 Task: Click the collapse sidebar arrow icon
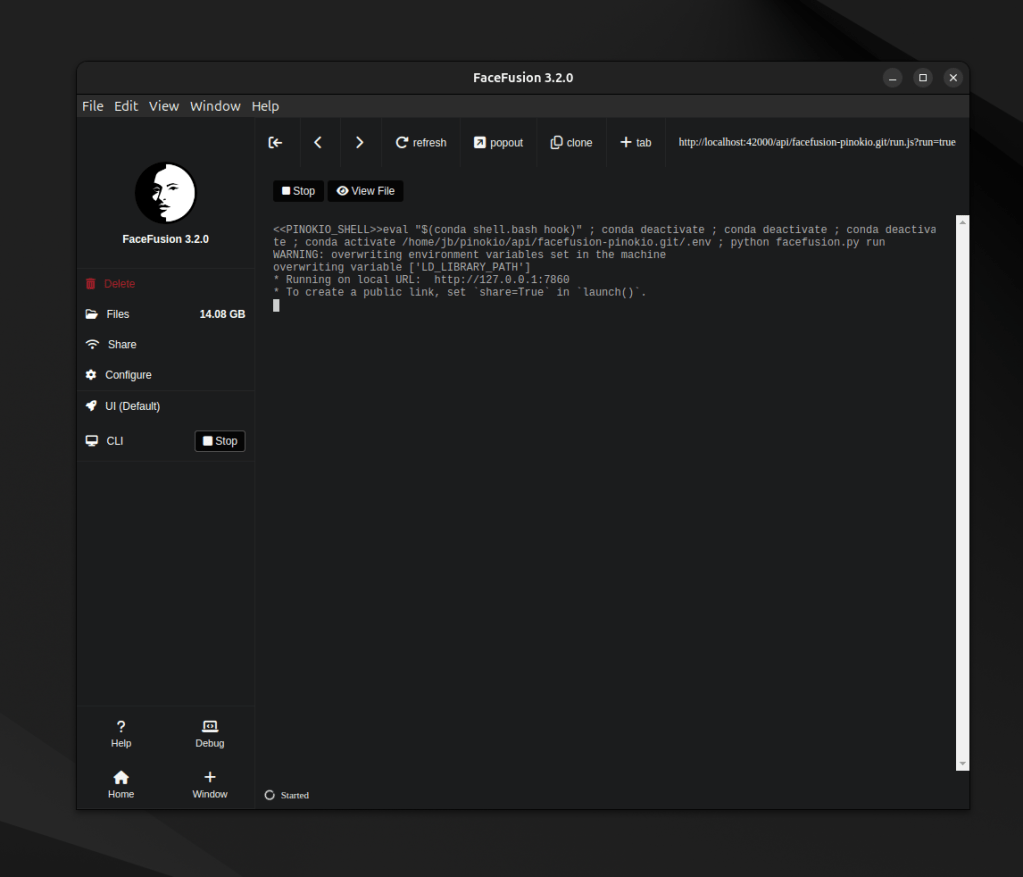pos(275,143)
